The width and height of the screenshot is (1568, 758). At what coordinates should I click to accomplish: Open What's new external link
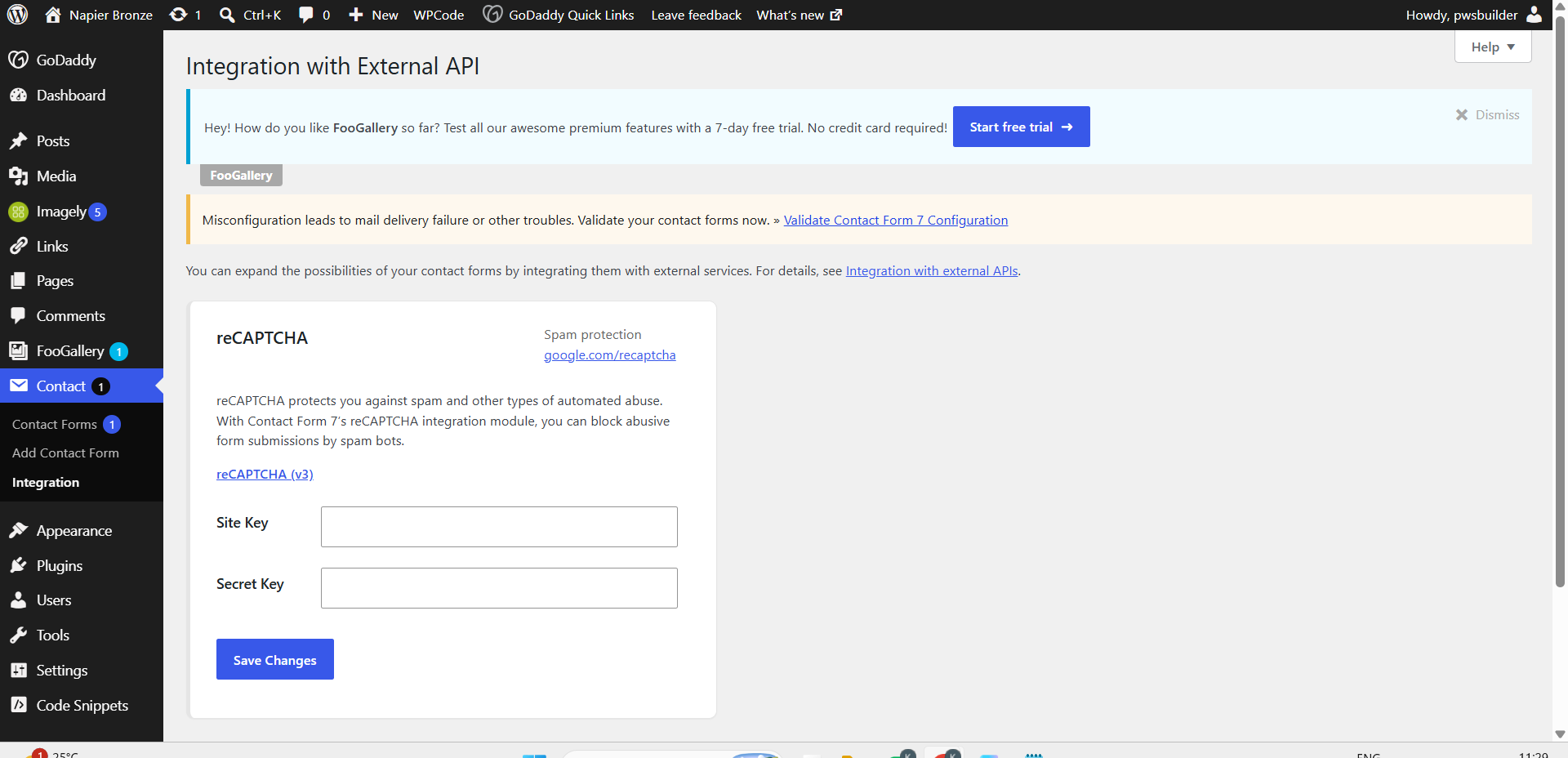coord(799,15)
